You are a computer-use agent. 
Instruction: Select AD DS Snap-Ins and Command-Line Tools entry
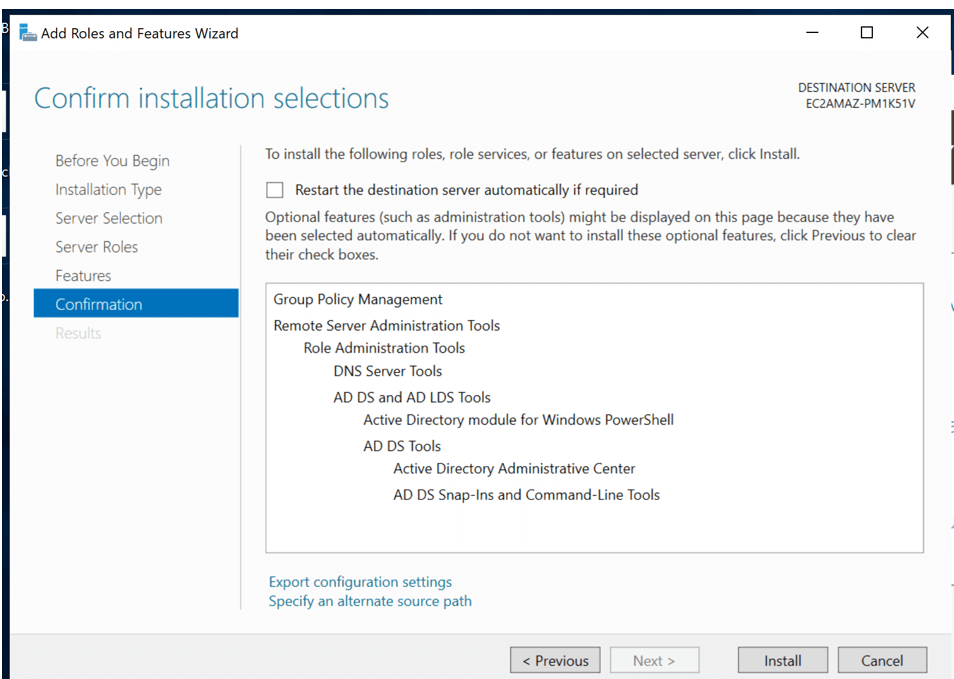[x=526, y=495]
